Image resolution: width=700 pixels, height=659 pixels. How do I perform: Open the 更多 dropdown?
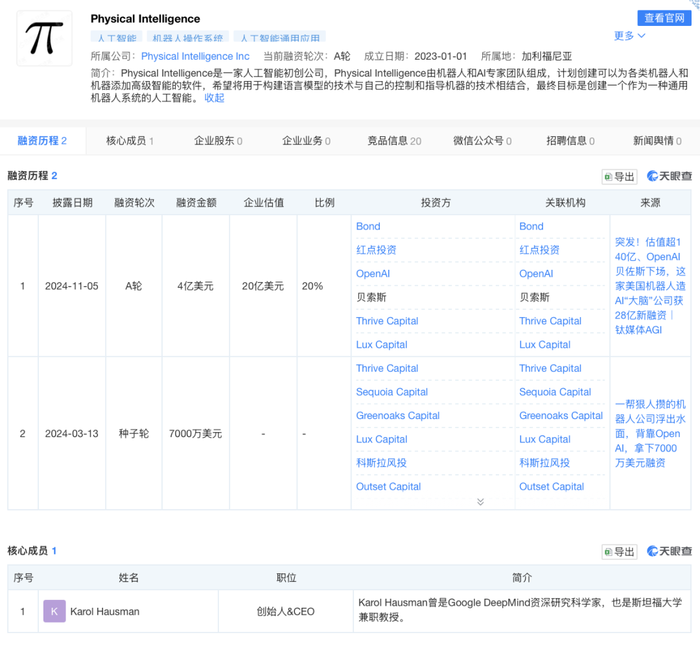click(629, 36)
